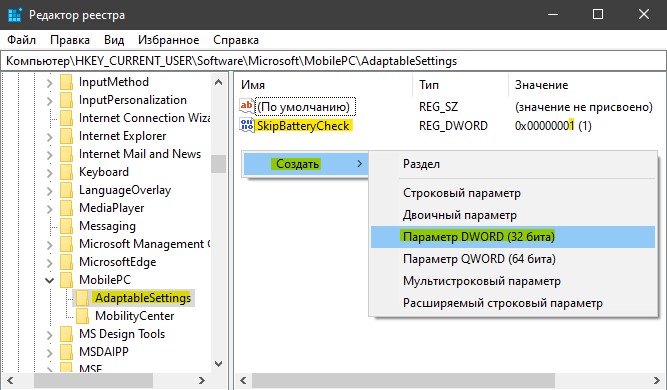Screen dimensions: 667x390
Task: Select the AdaptableSettings tree key
Action: [143, 298]
